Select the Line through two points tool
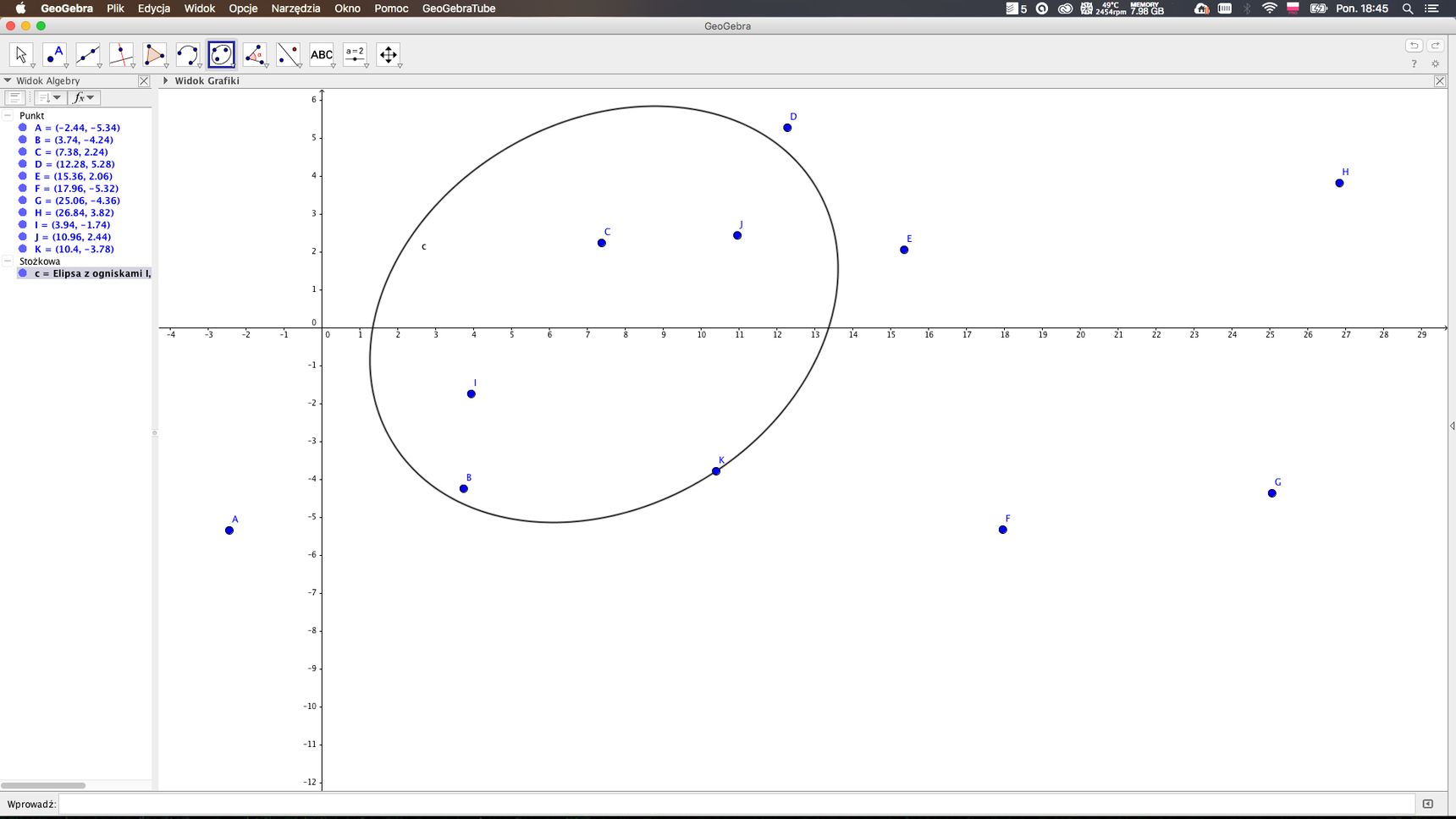 87,55
